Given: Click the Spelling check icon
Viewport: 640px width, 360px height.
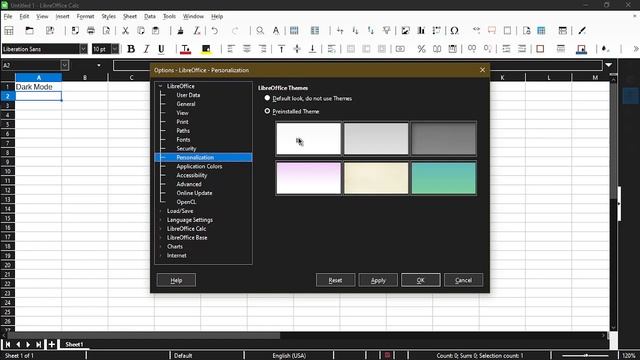Looking at the screenshot, I should [x=276, y=31].
